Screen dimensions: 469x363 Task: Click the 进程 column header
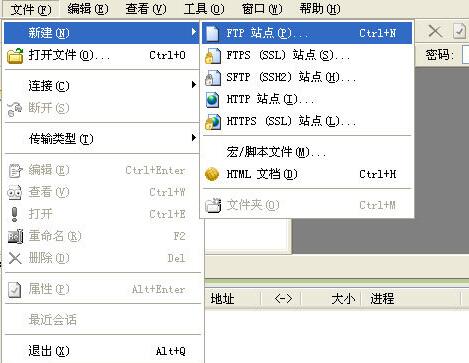(x=412, y=298)
